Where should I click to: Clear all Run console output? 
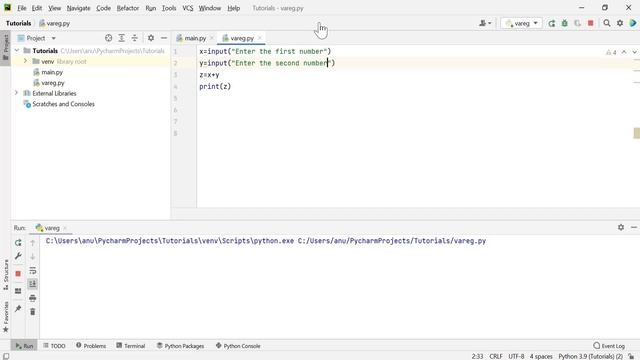(33, 312)
